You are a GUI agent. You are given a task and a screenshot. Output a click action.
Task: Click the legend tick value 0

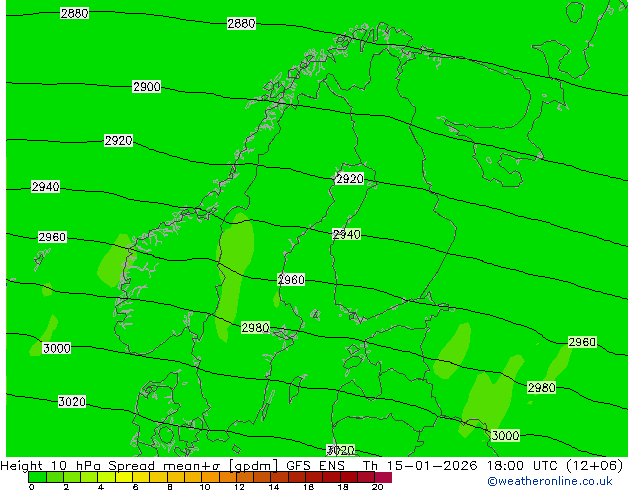click(32, 487)
